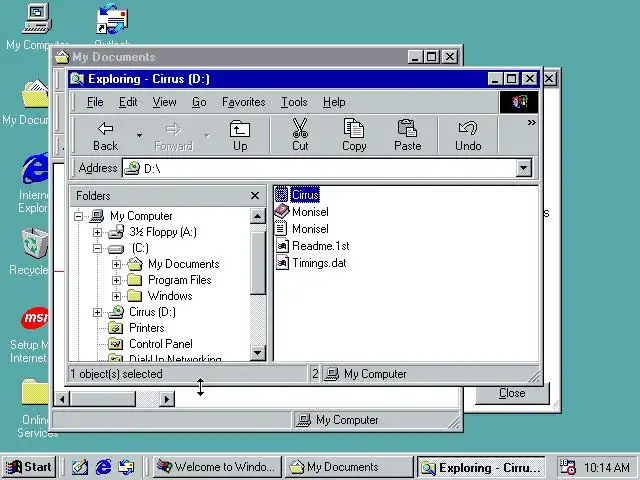Open the Help menu

pos(334,102)
